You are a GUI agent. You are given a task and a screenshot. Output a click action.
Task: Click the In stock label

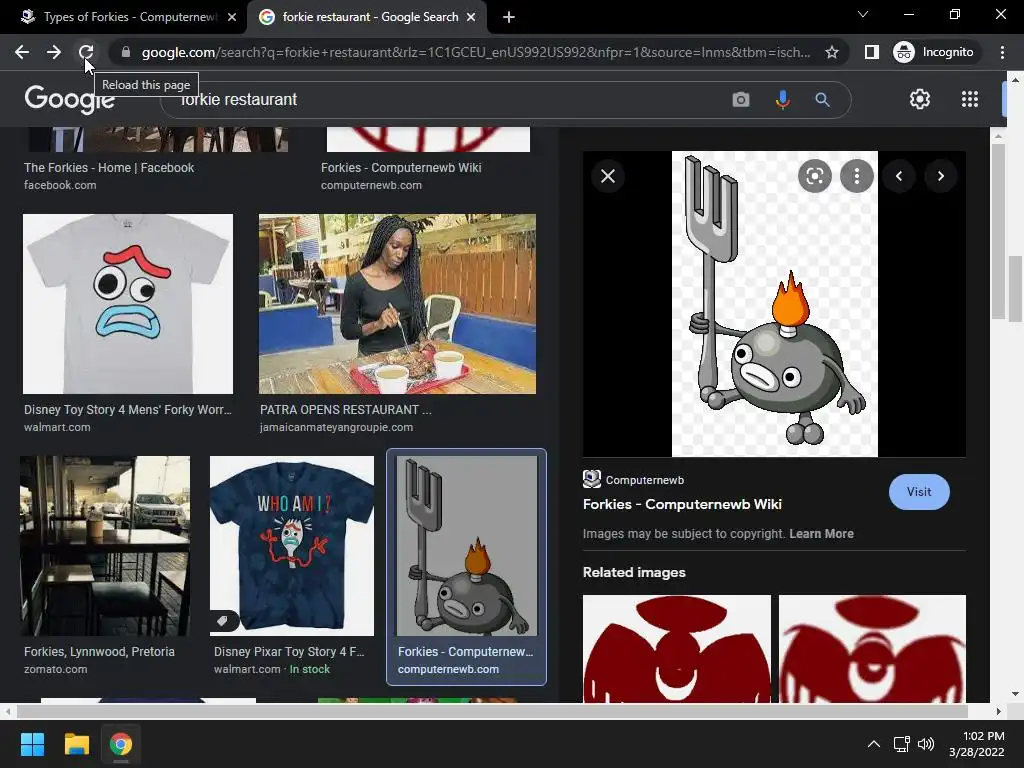click(310, 669)
